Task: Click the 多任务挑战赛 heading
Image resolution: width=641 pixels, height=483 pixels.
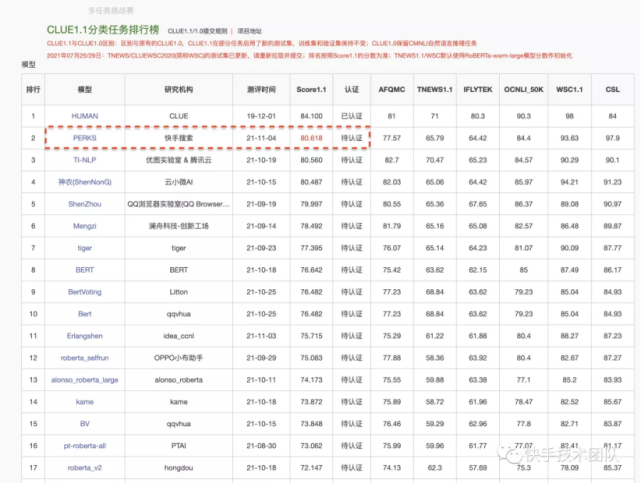Action: tap(111, 11)
